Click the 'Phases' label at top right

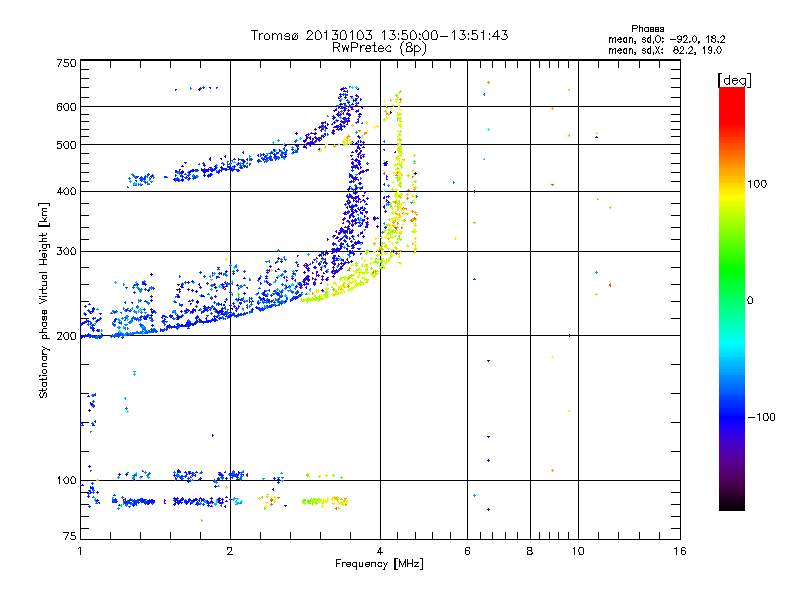click(x=647, y=29)
